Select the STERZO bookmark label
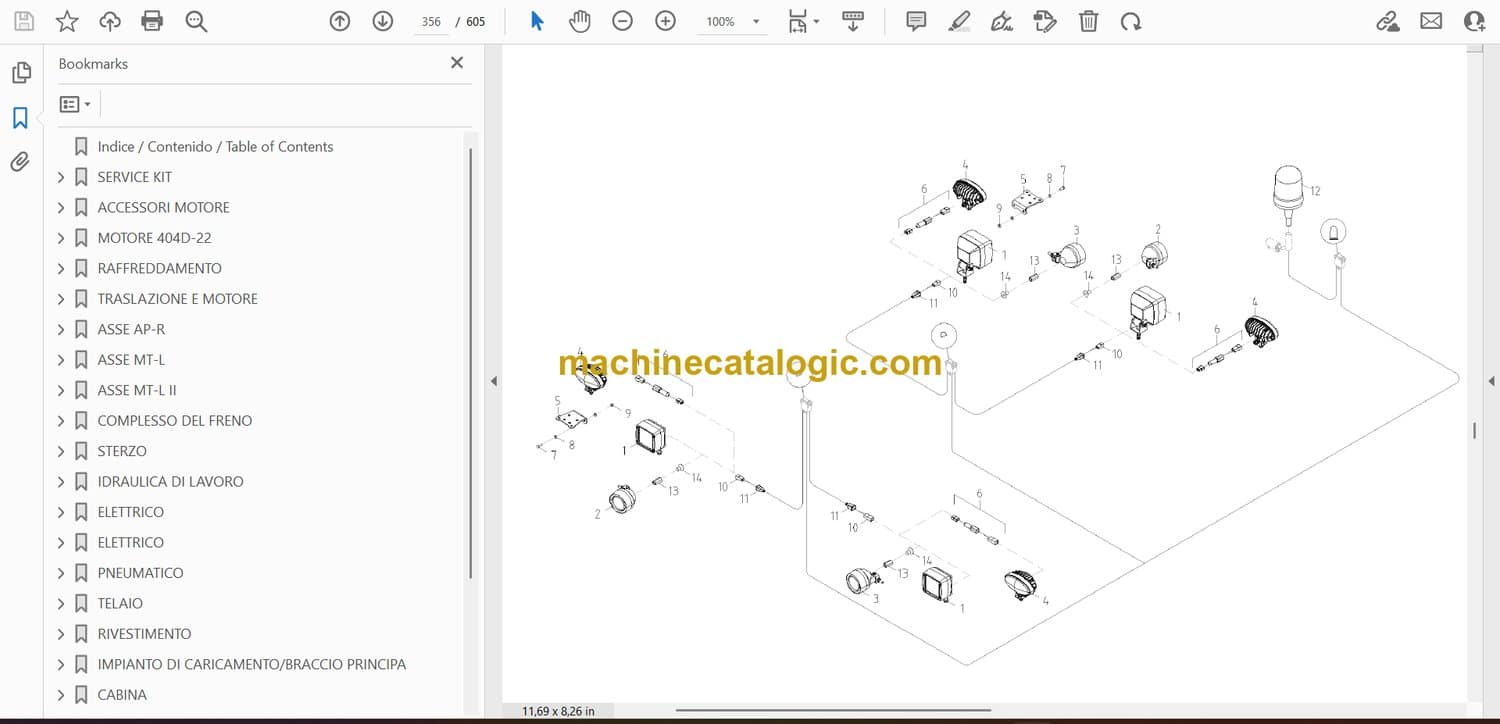1500x724 pixels. tap(122, 451)
